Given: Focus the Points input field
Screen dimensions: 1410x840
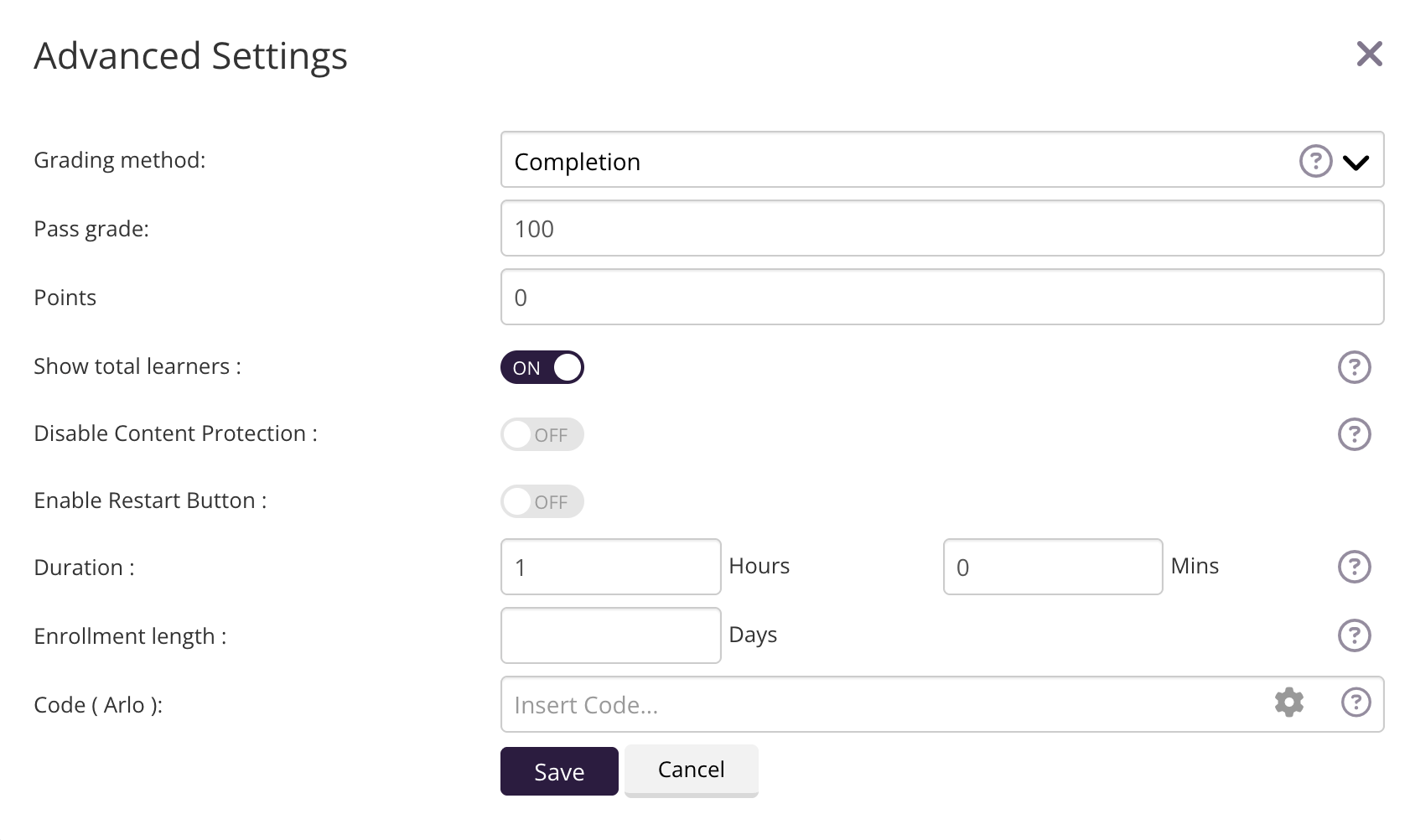Looking at the screenshot, I should point(941,298).
